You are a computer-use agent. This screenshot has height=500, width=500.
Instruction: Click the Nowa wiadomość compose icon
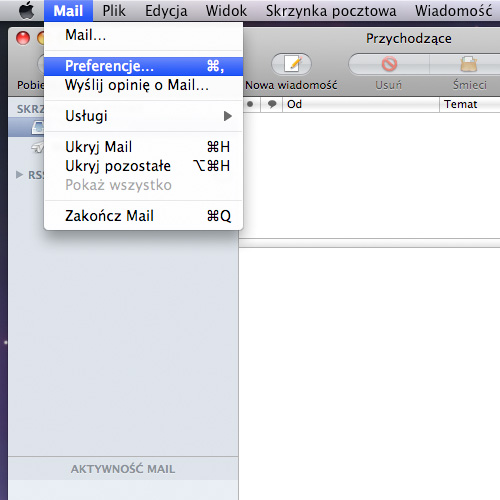click(x=292, y=64)
